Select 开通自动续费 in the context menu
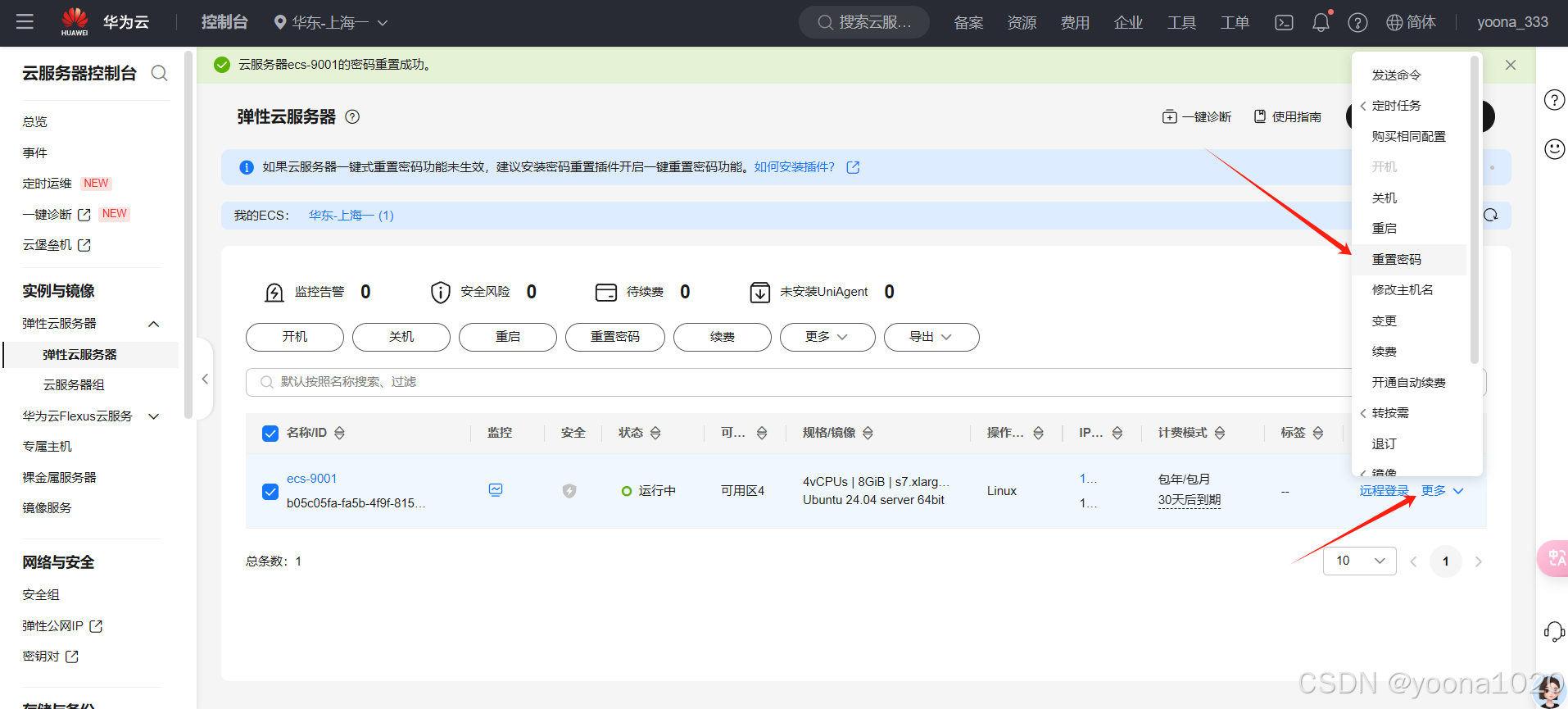This screenshot has width=1568, height=709. point(1409,382)
